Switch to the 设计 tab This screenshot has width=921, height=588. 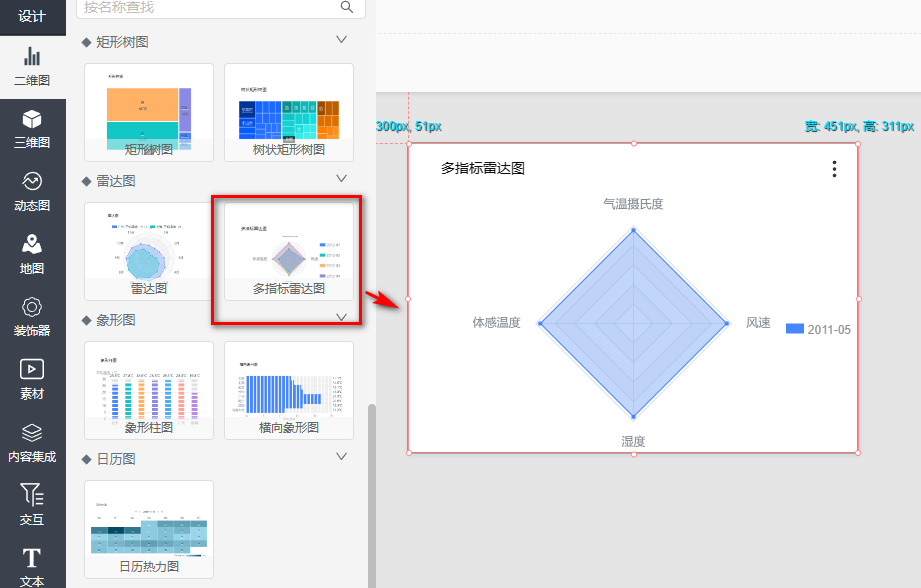32,16
